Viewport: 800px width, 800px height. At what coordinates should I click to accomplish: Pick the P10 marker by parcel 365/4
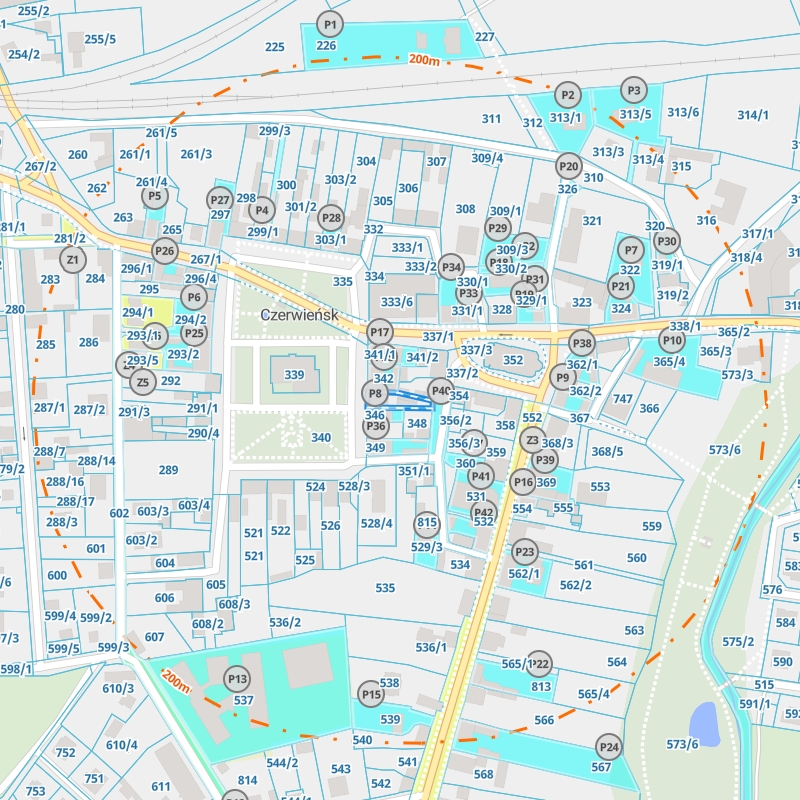tap(672, 341)
